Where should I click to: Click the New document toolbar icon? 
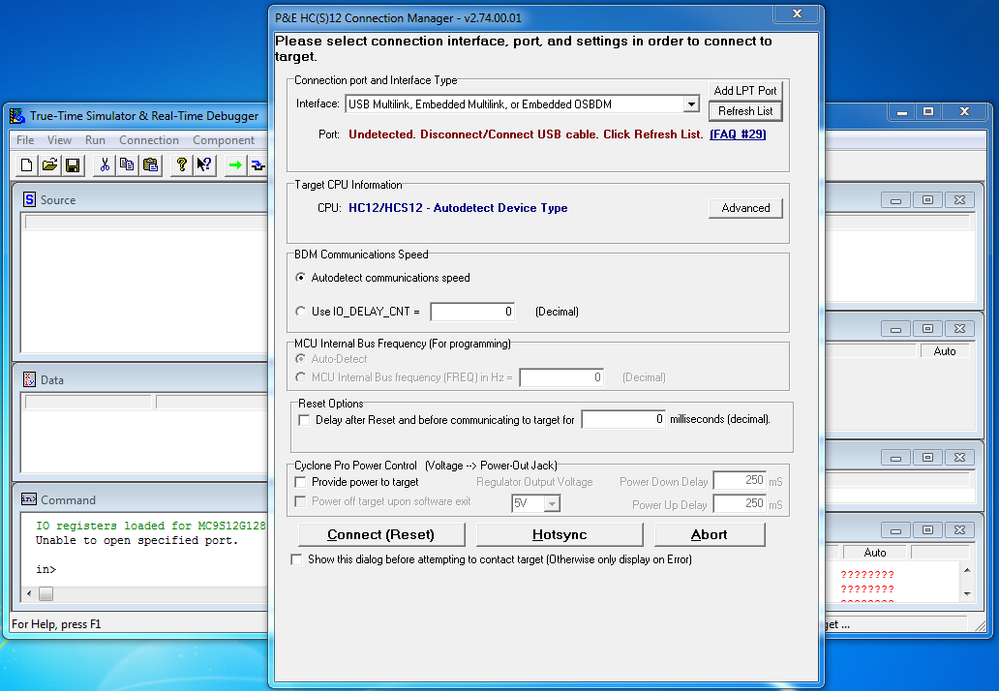(x=26, y=165)
